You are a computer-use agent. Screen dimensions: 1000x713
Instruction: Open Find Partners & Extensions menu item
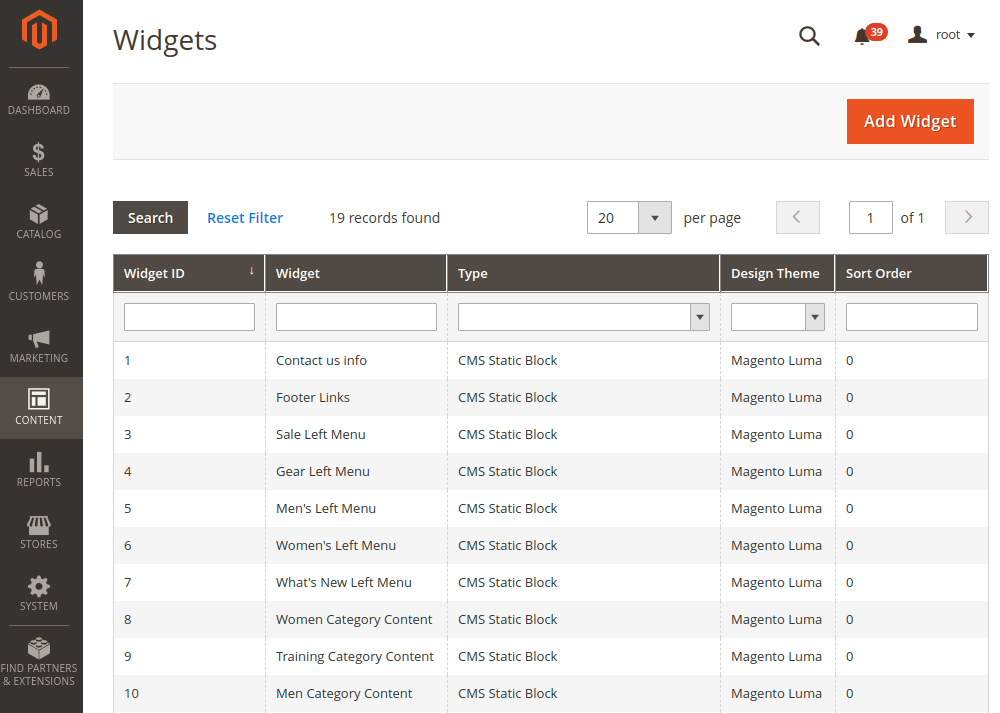coord(39,660)
